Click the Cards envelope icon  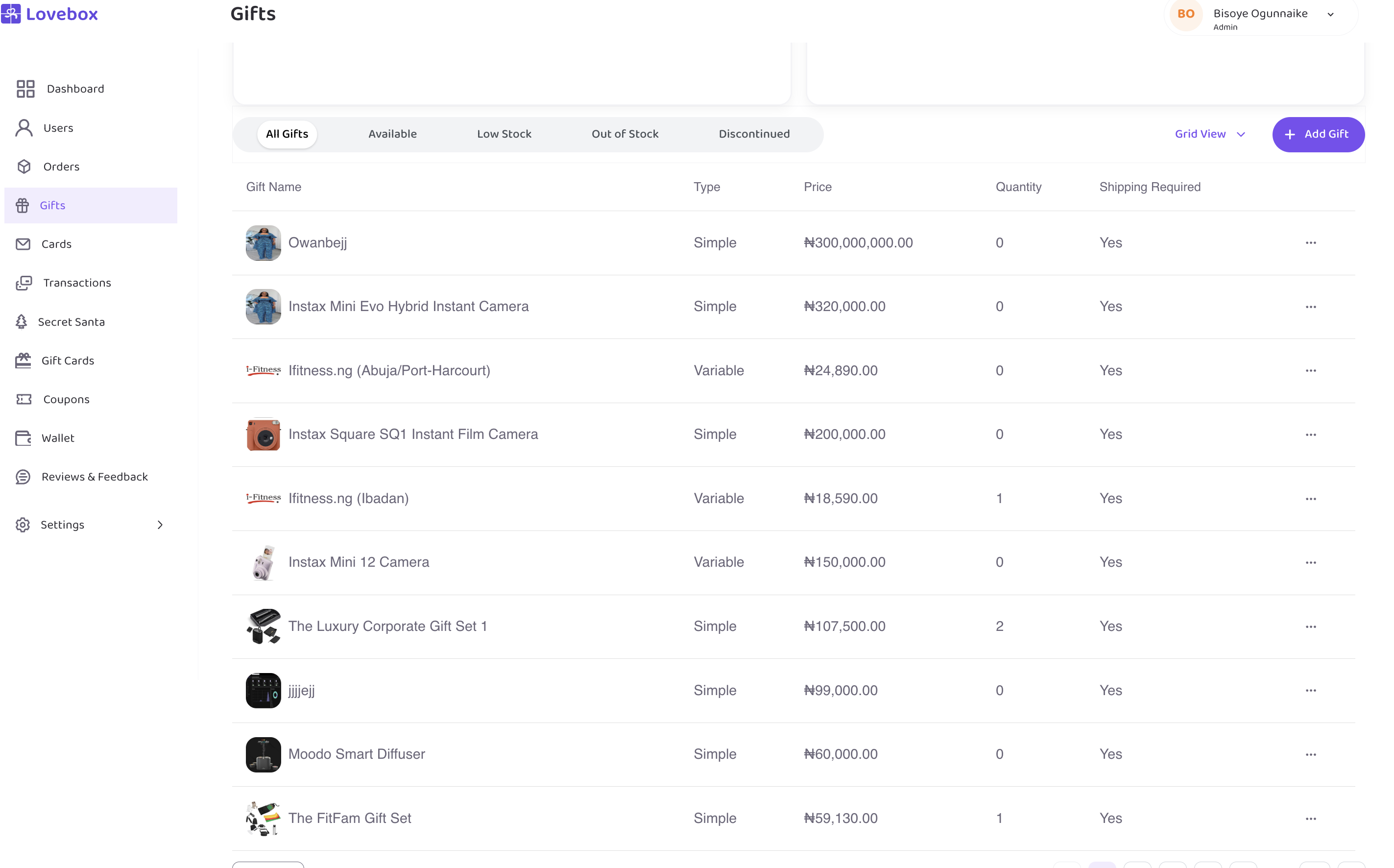(x=23, y=244)
